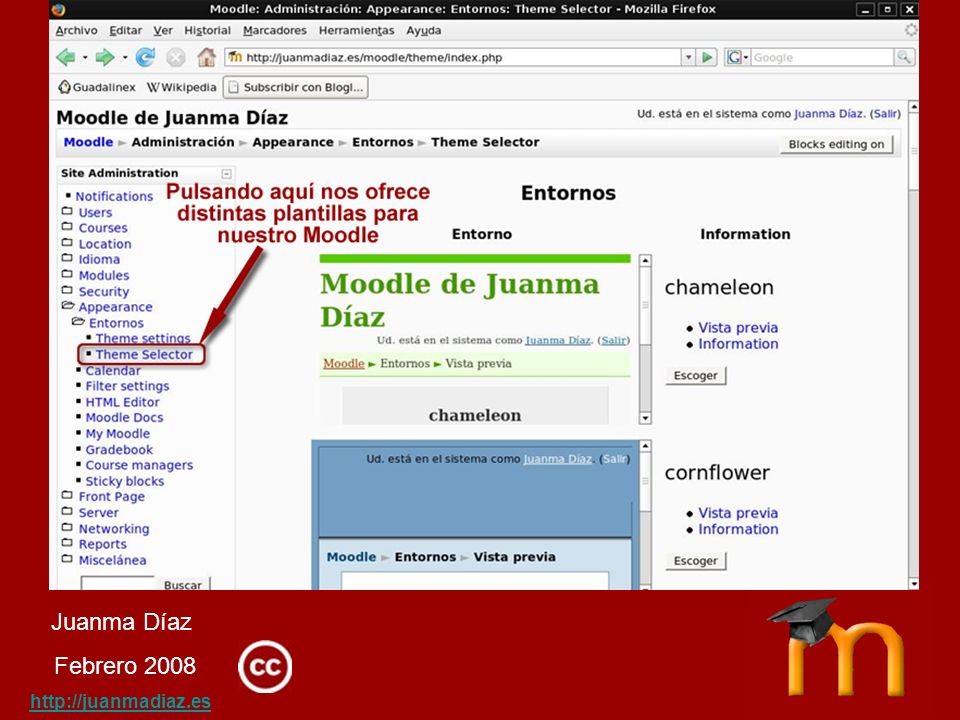
Task: Reload the page with refresh icon
Action: pos(145,58)
